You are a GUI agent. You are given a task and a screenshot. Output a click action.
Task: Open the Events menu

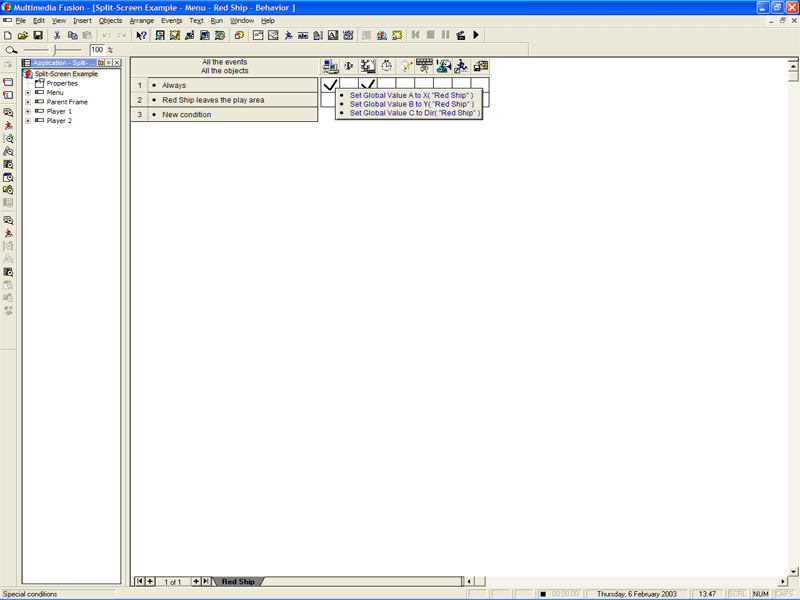click(171, 20)
